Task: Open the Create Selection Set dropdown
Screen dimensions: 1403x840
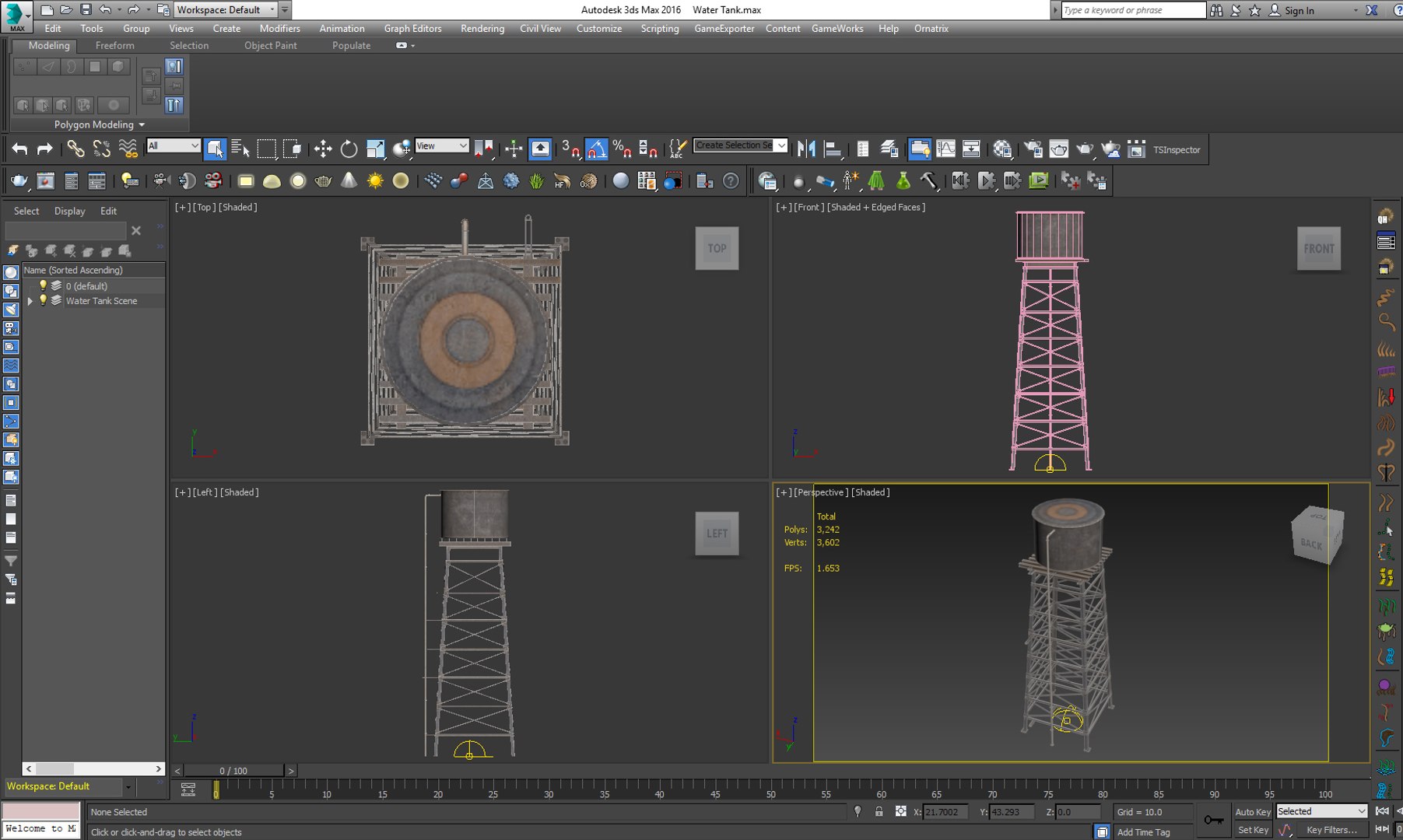Action: [x=740, y=145]
